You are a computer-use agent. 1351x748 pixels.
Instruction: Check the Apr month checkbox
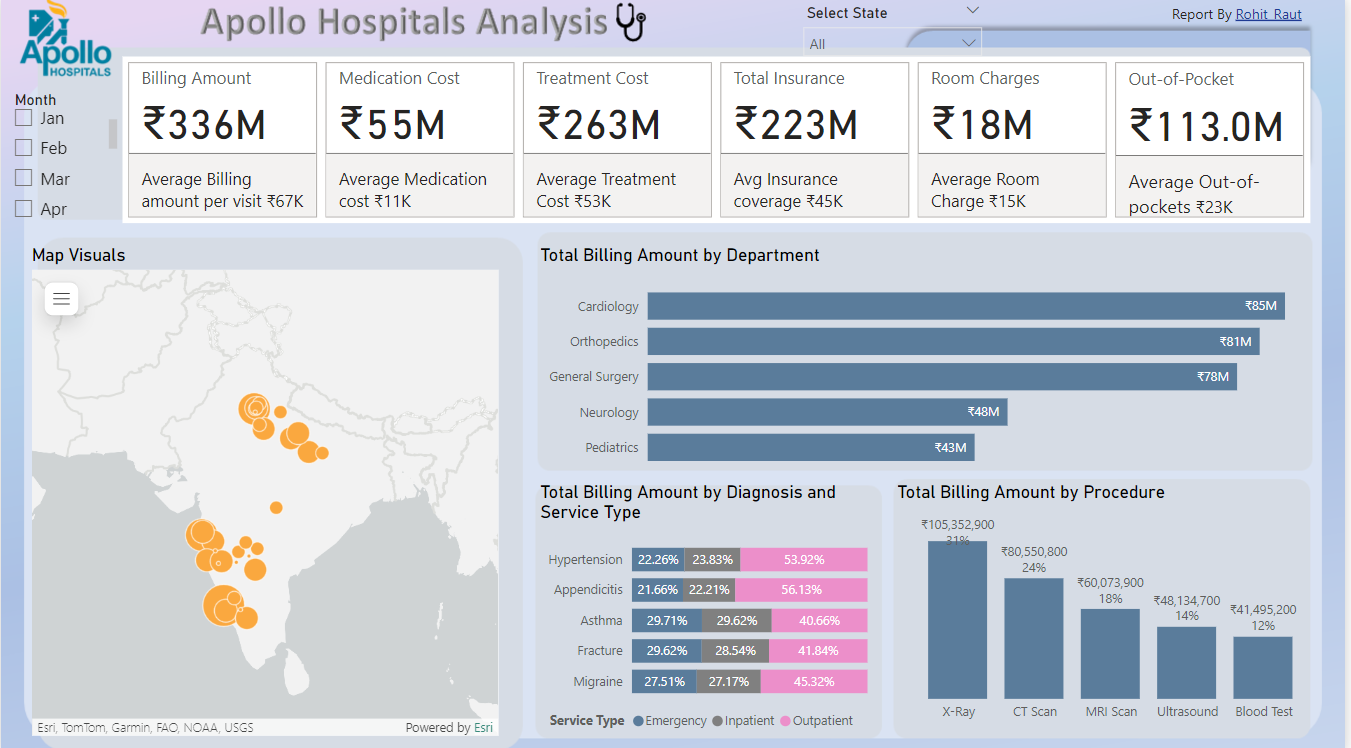coord(24,209)
